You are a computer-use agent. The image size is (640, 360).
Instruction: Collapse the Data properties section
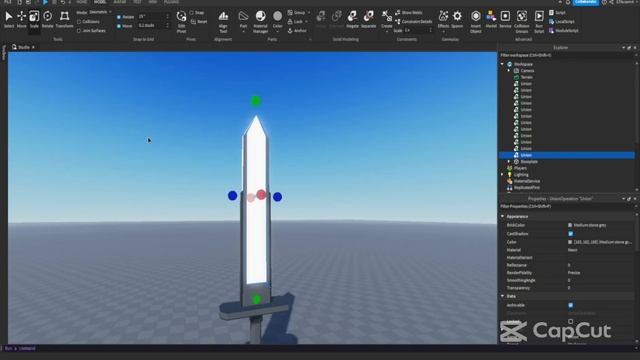(x=502, y=296)
